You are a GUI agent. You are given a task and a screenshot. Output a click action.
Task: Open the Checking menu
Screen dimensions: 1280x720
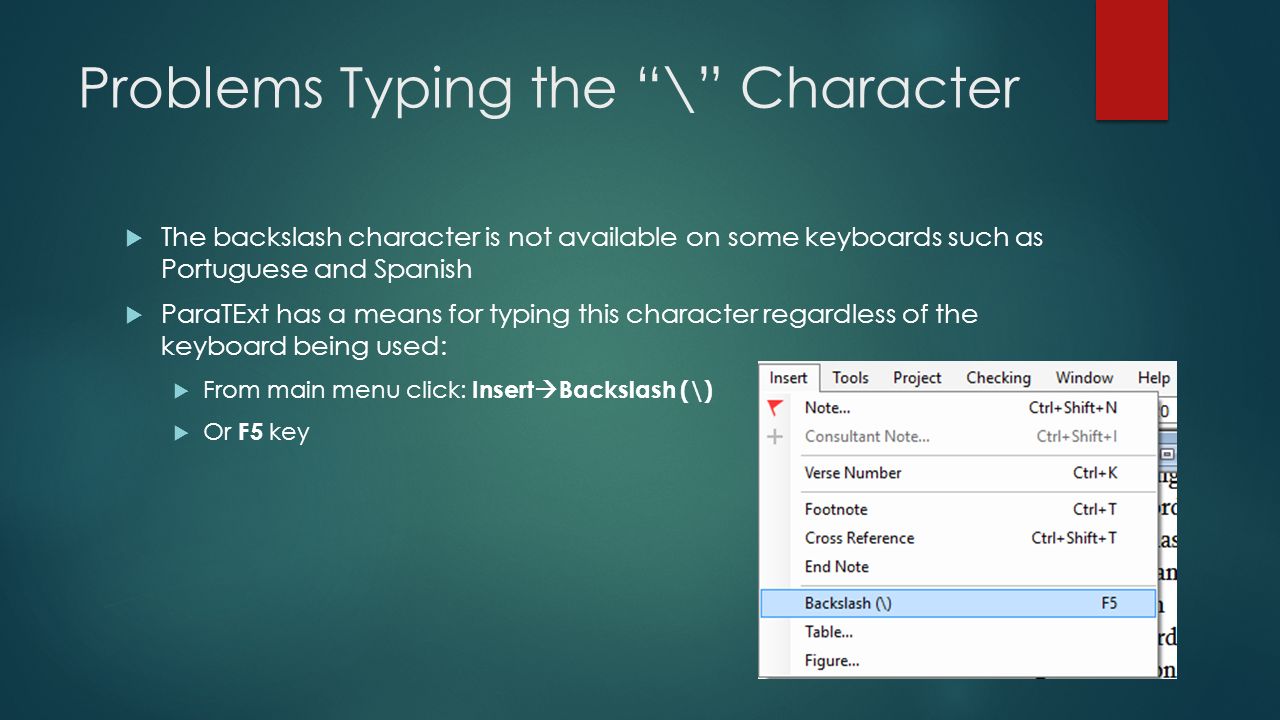(x=998, y=378)
